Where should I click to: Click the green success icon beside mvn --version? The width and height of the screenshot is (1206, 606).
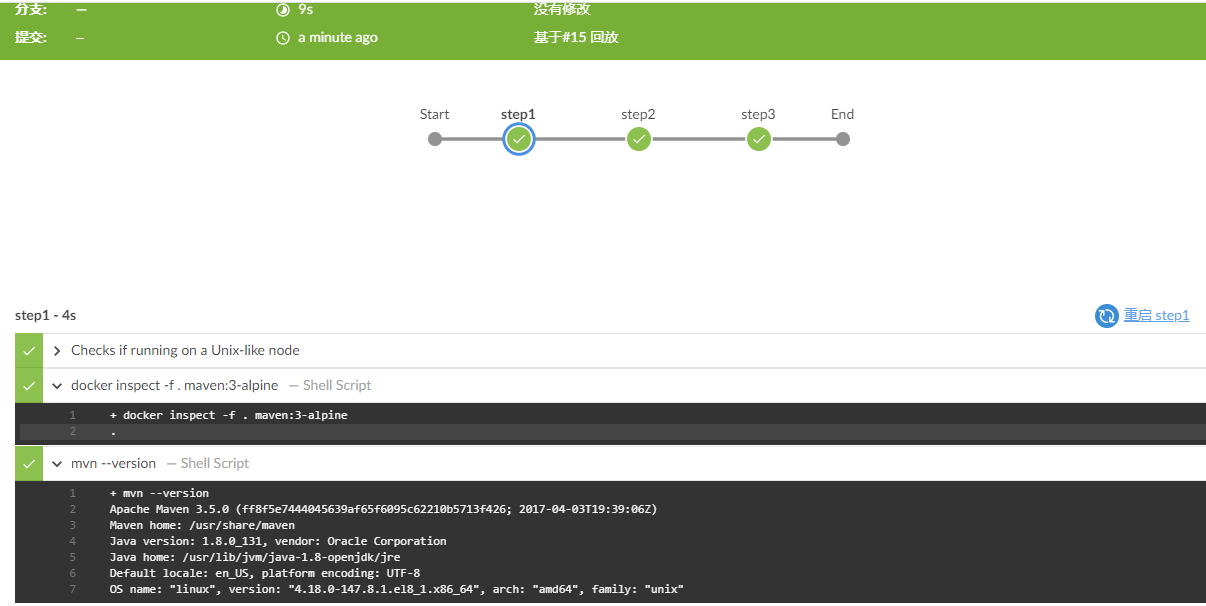click(29, 463)
